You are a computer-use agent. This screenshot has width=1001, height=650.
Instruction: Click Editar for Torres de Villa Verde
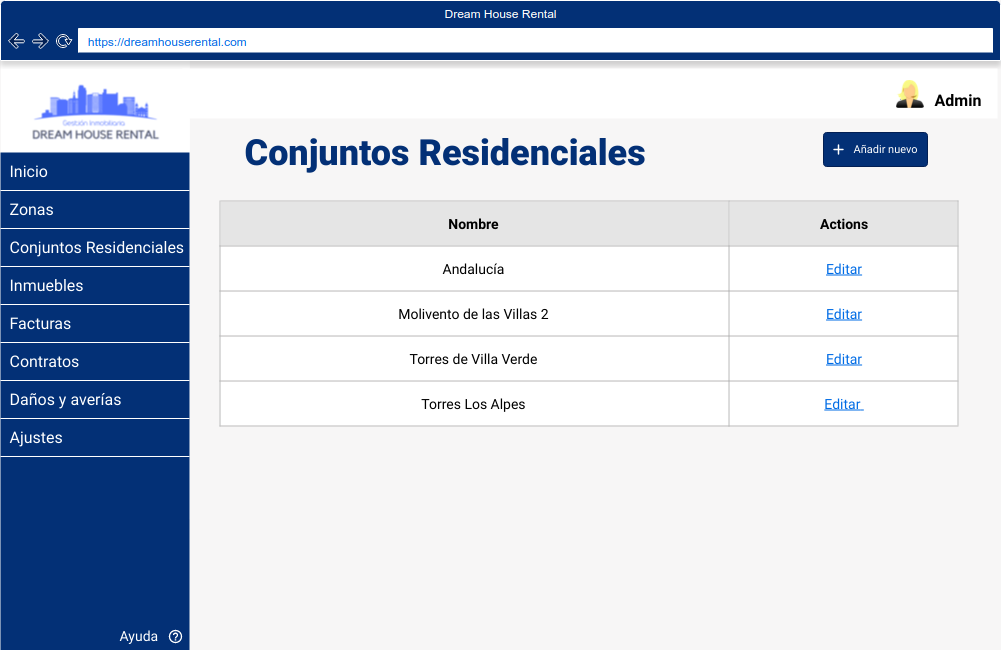(843, 359)
